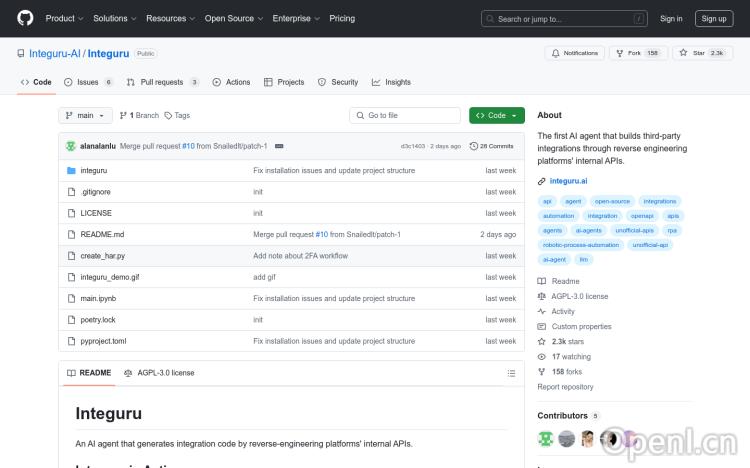
Task: Click the Go to file search field
Action: [405, 116]
